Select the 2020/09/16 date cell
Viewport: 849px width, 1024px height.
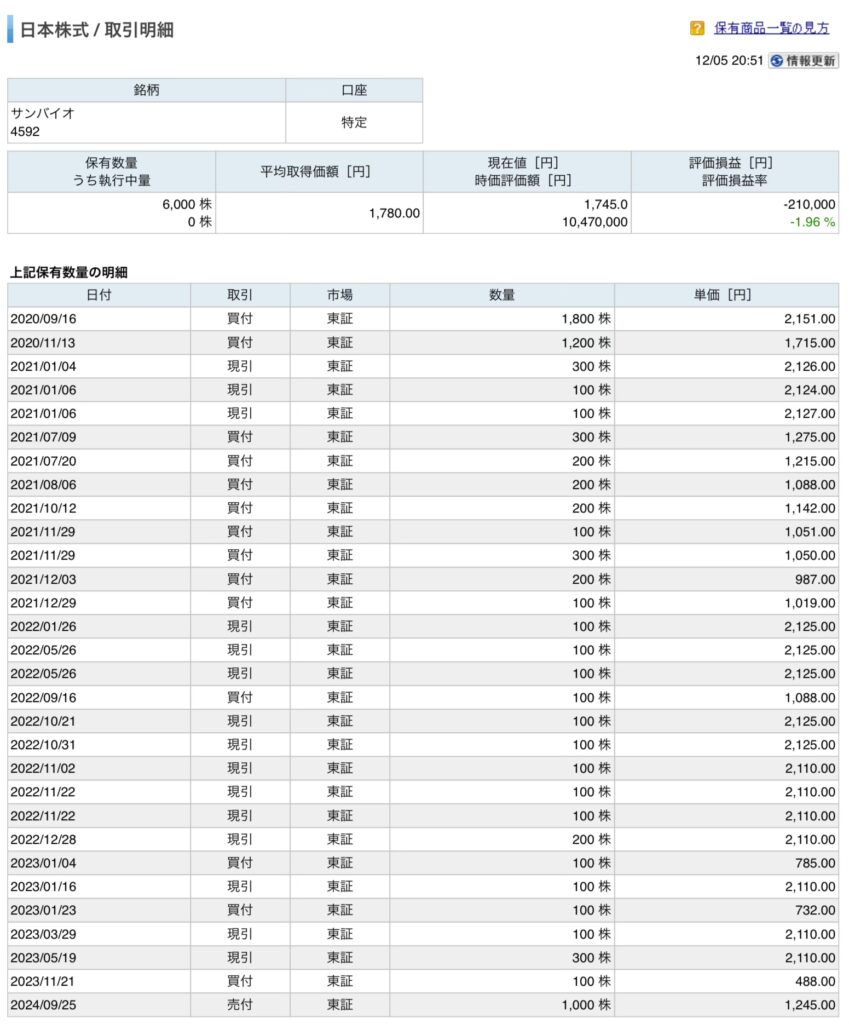pos(41,319)
